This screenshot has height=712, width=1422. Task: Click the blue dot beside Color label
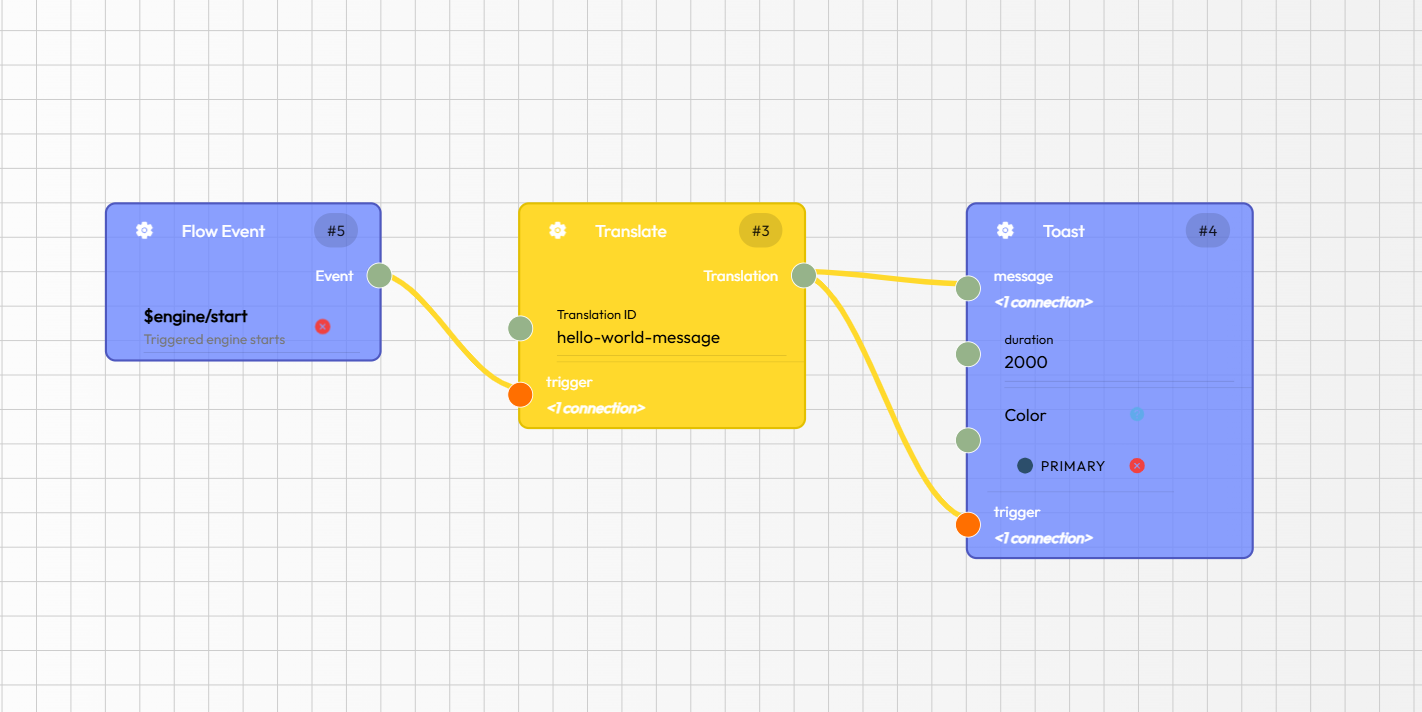pos(1137,414)
